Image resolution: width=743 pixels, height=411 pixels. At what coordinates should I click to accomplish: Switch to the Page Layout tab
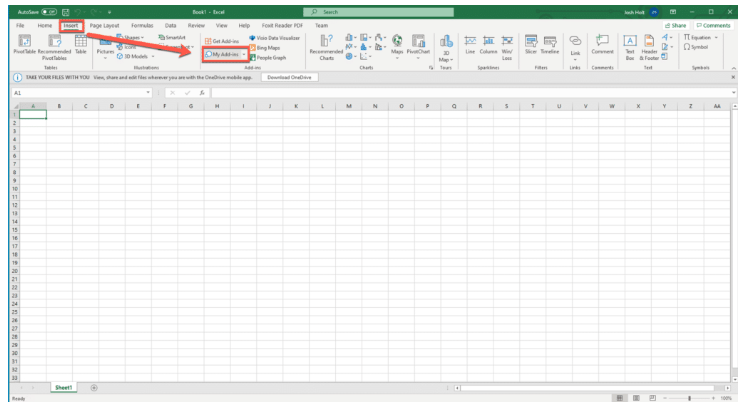[104, 26]
